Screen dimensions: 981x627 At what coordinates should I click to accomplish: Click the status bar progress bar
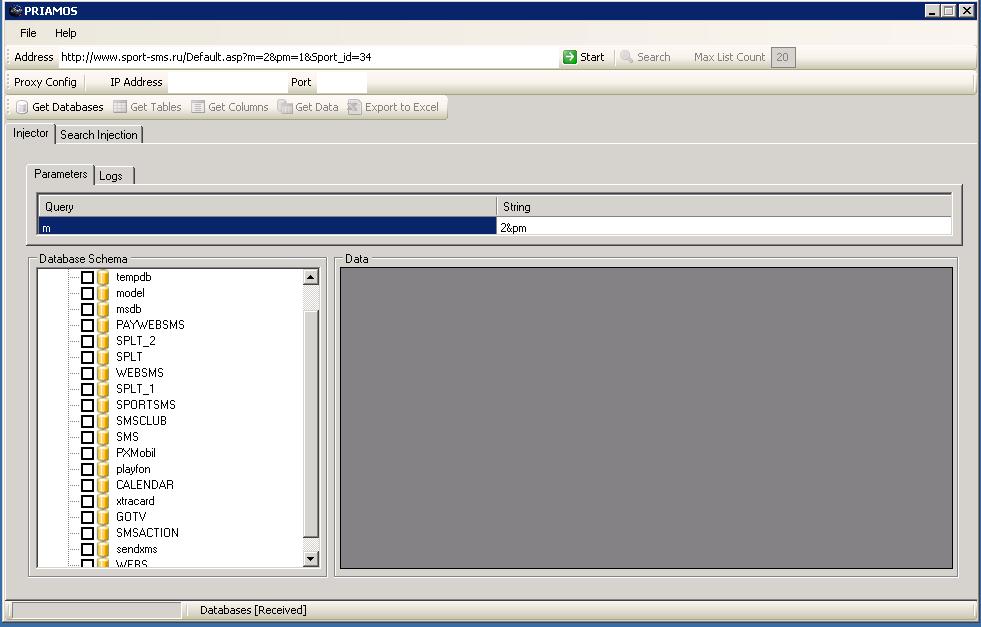pos(96,610)
